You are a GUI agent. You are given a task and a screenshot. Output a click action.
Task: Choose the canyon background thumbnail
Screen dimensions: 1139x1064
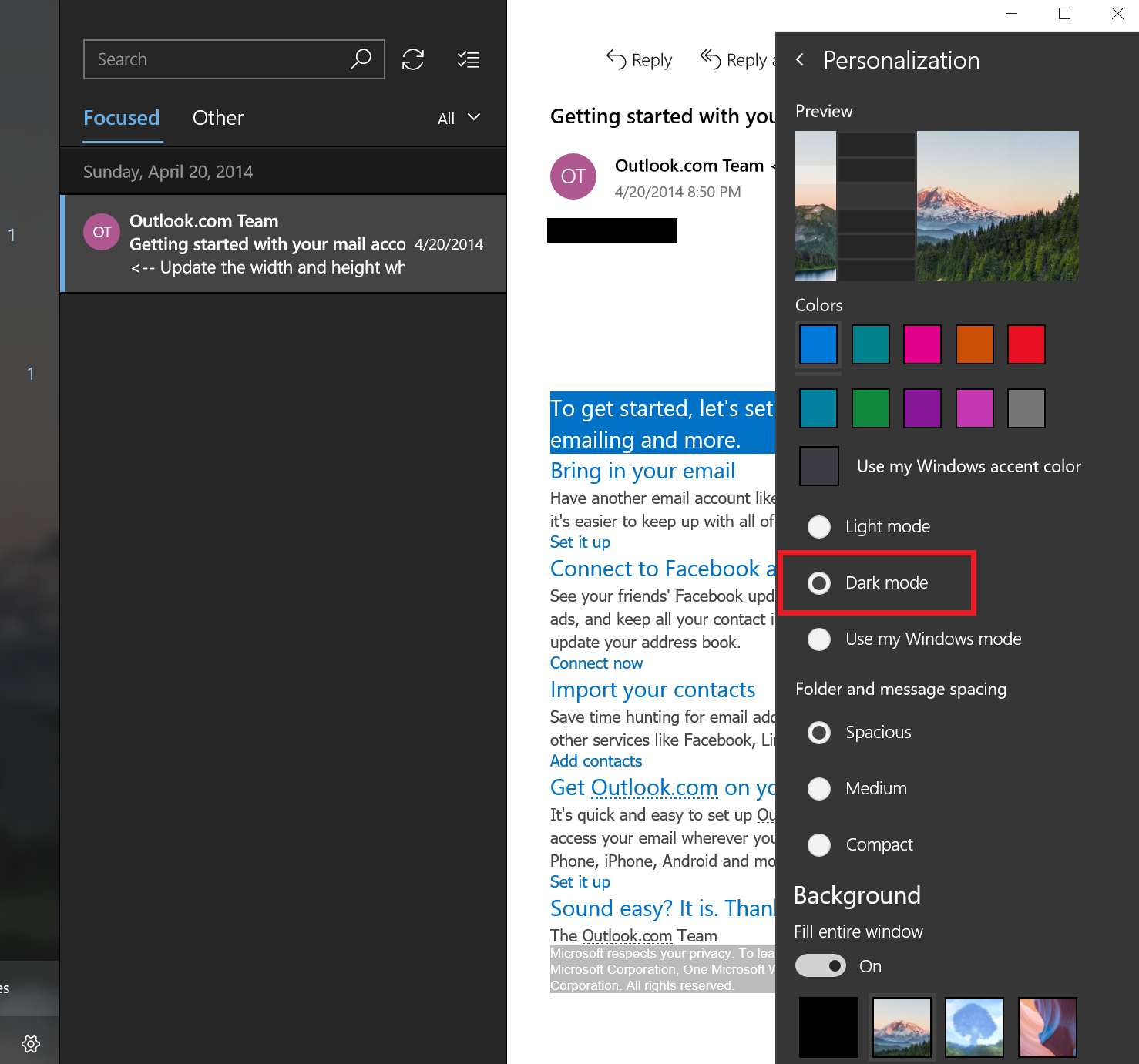click(1047, 1027)
